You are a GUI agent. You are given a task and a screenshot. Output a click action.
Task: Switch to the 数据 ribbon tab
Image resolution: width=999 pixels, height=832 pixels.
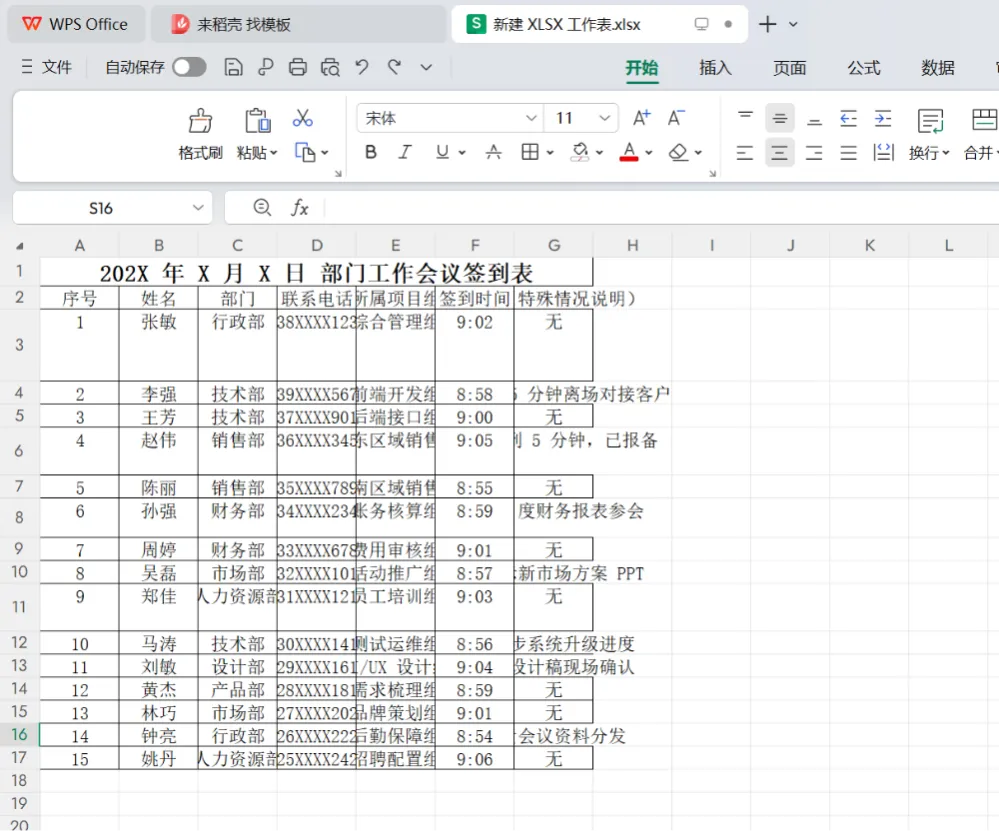coord(937,68)
